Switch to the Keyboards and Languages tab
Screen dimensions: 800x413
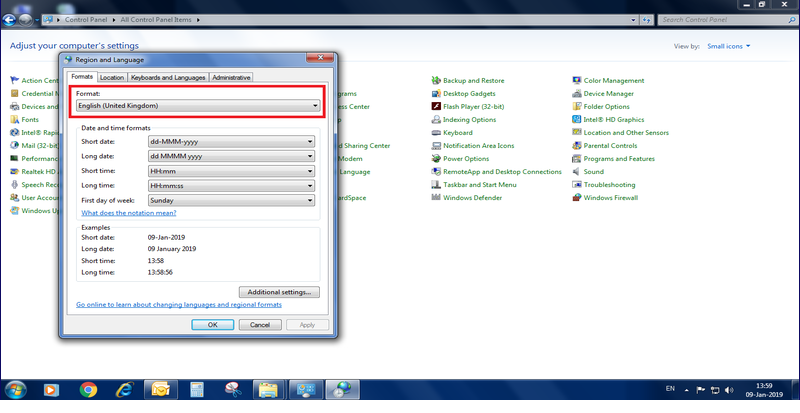168,78
